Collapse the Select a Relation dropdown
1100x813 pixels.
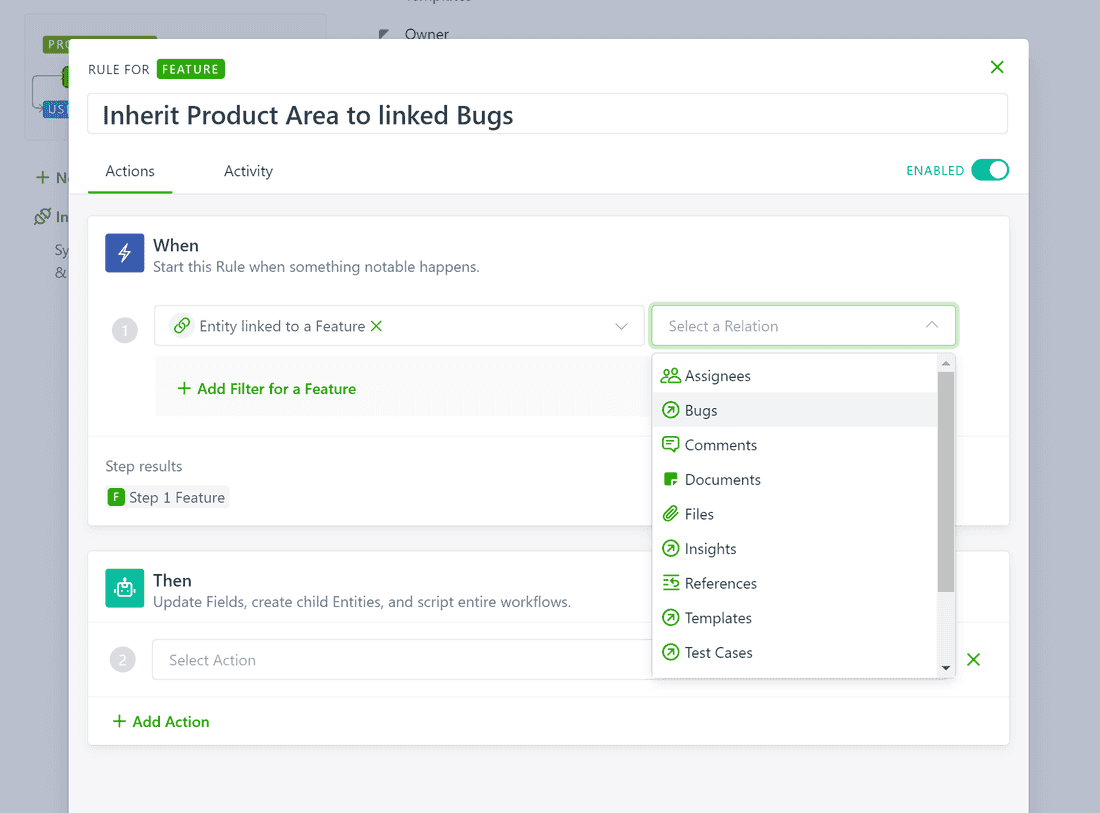pos(931,326)
